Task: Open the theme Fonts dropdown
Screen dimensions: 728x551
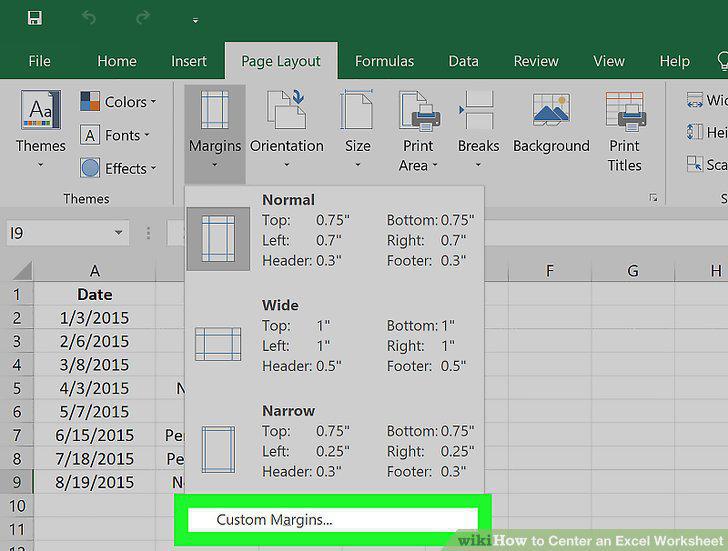Action: click(115, 135)
